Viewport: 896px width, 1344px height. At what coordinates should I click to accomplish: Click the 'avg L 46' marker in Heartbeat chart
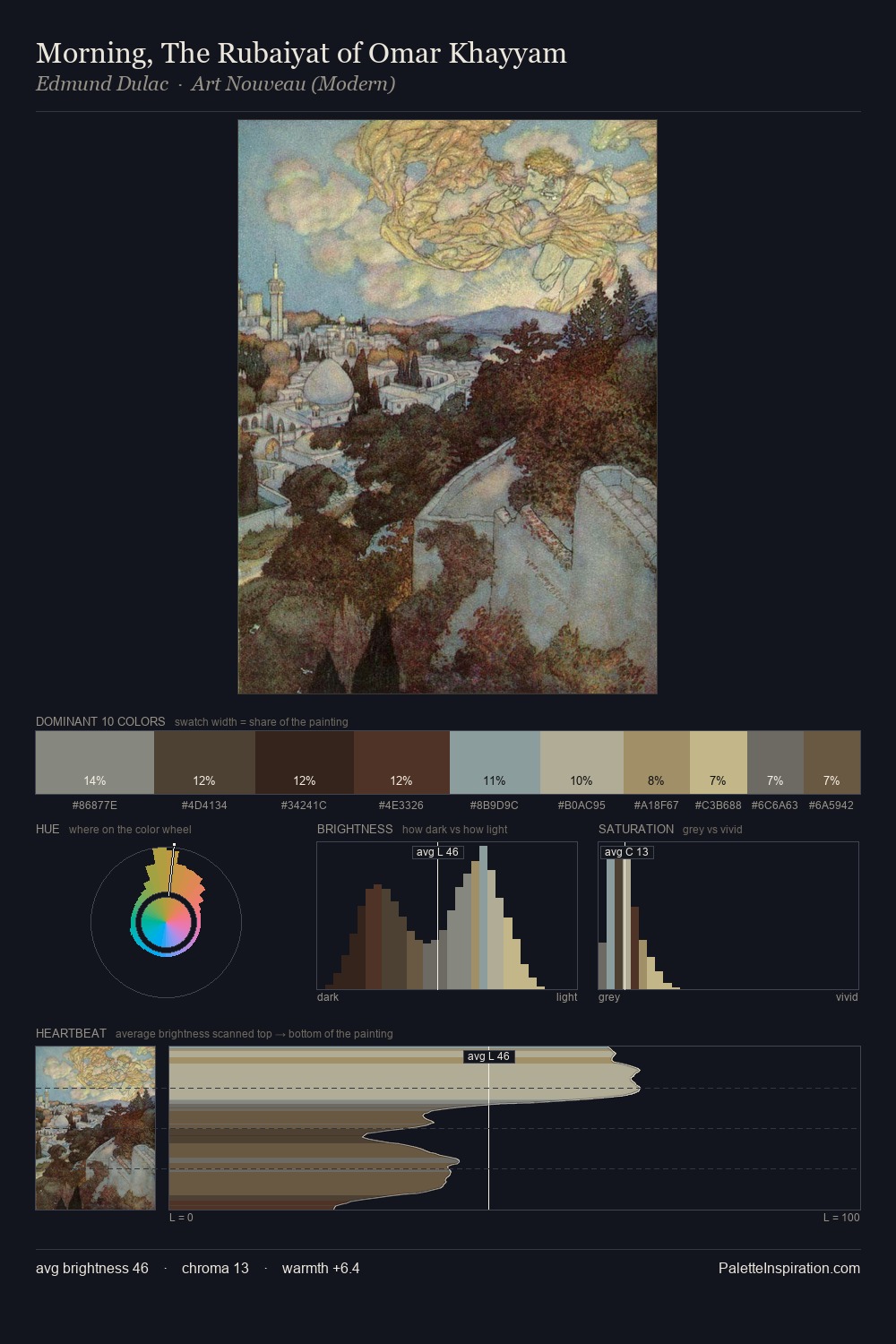(x=488, y=1056)
